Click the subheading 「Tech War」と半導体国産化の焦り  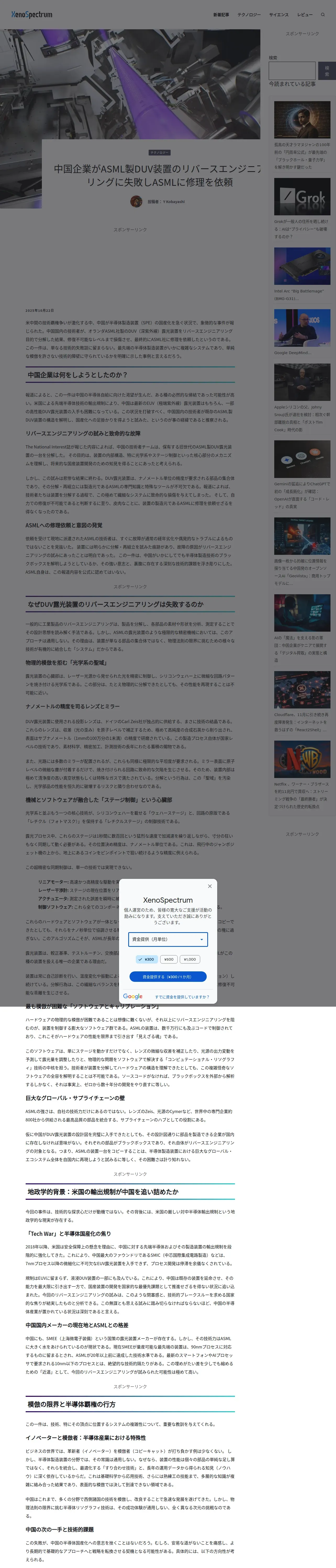tap(68, 1233)
